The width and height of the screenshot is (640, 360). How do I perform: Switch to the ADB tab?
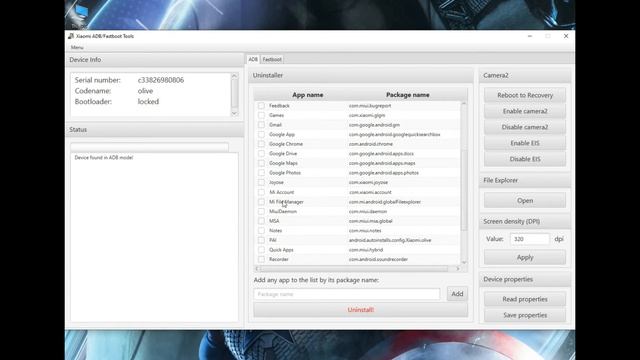coord(253,59)
